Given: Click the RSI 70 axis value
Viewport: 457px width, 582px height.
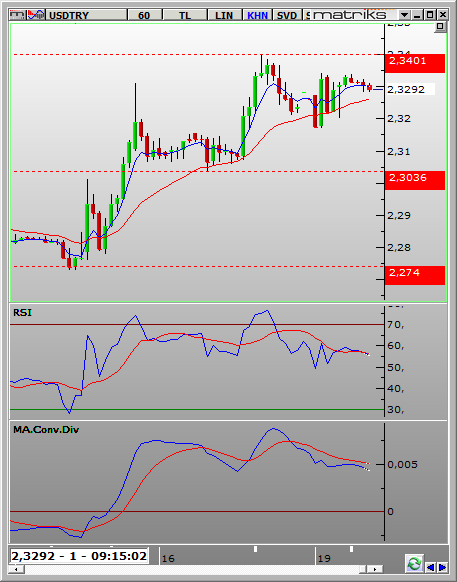Looking at the screenshot, I should coord(396,325).
